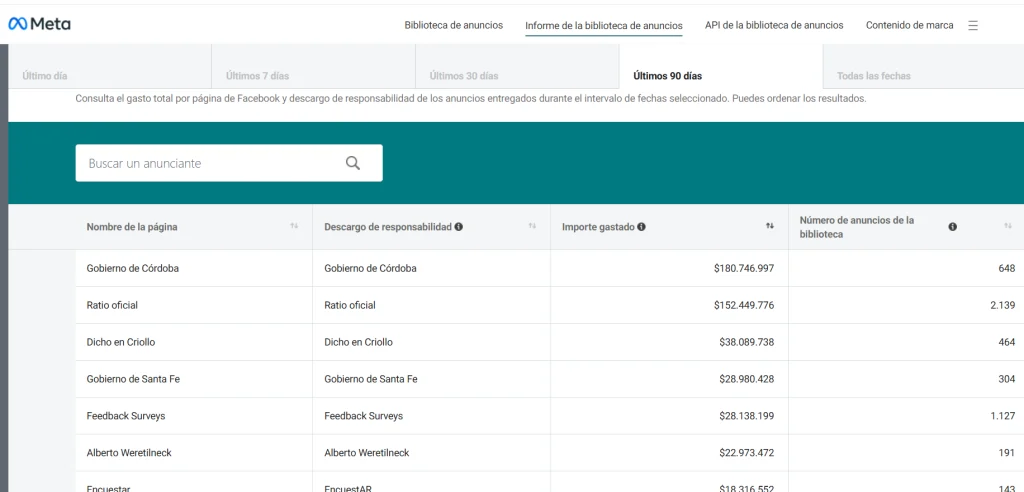Sort by Descargo de responsabilidad arrows
1024x492 pixels.
coord(532,227)
